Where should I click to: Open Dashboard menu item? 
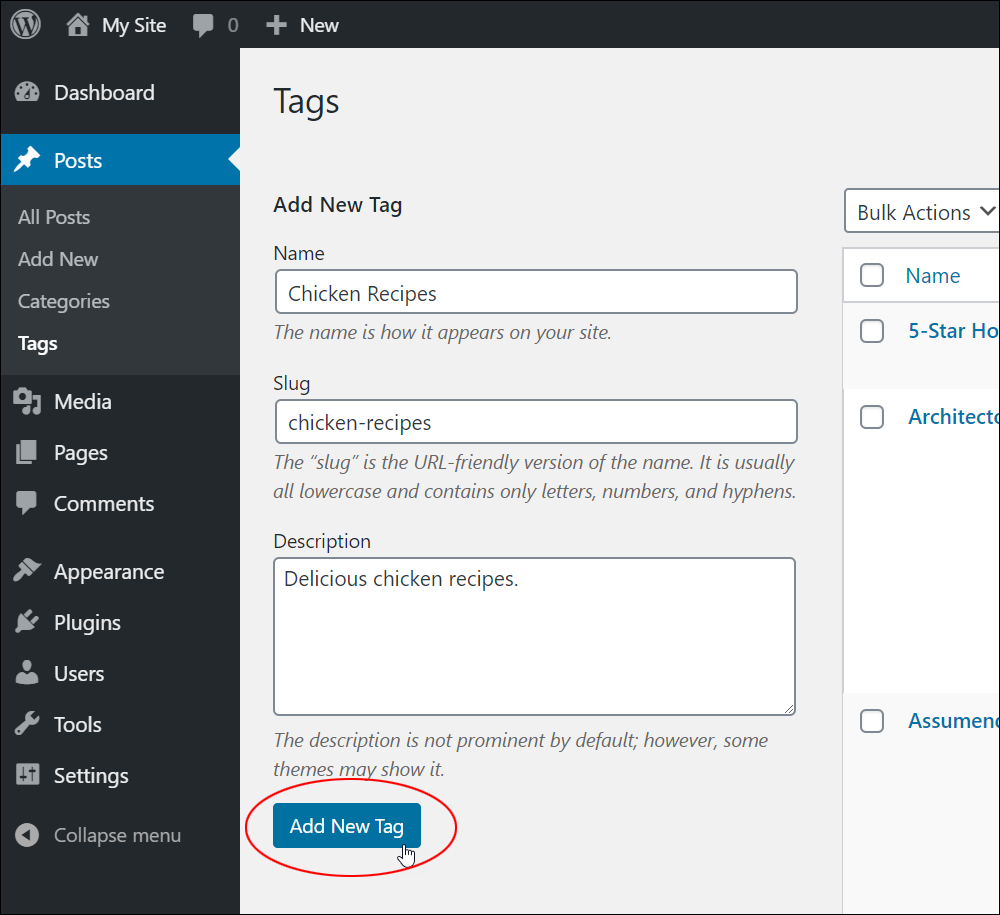pos(105,92)
